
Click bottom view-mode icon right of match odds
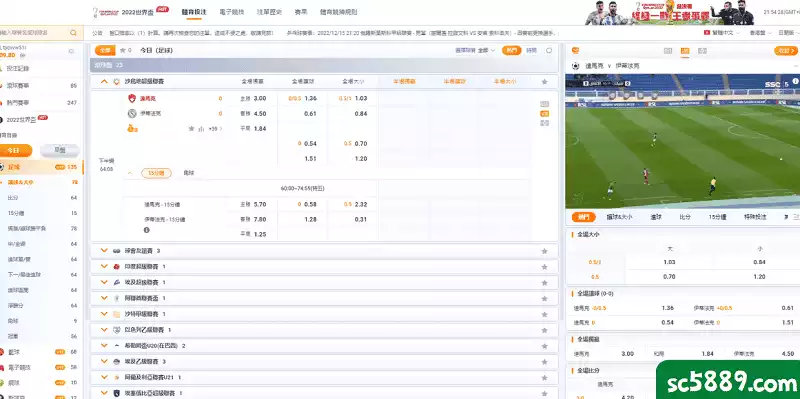tap(544, 122)
